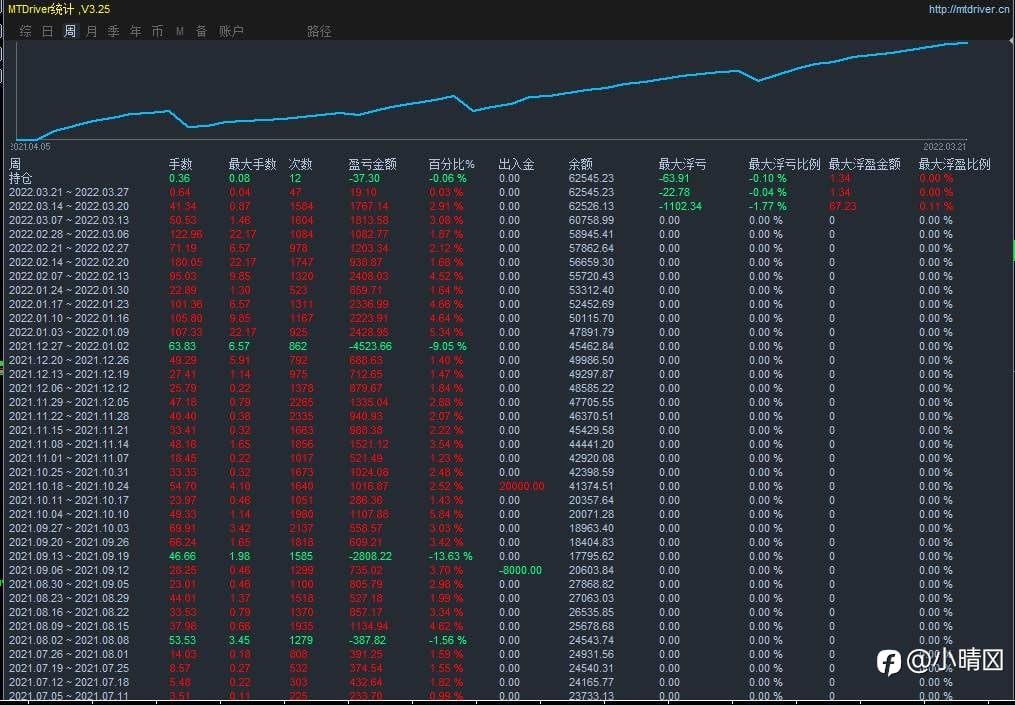Click the loss amount -4523.66

(370, 346)
